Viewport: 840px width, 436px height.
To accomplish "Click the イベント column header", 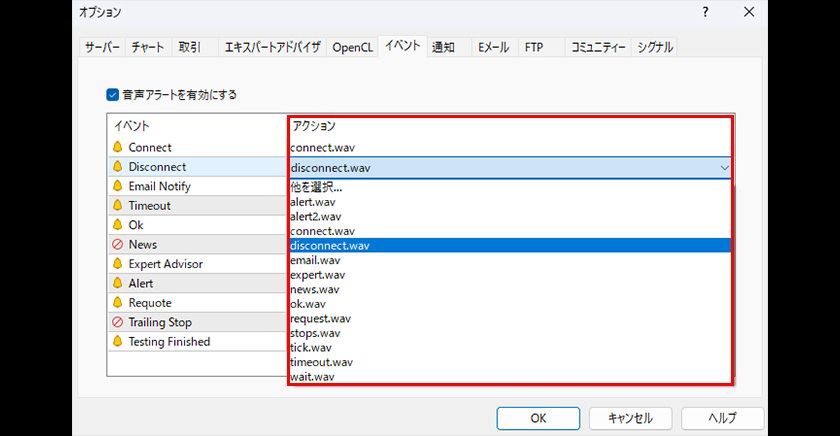I will click(x=132, y=126).
